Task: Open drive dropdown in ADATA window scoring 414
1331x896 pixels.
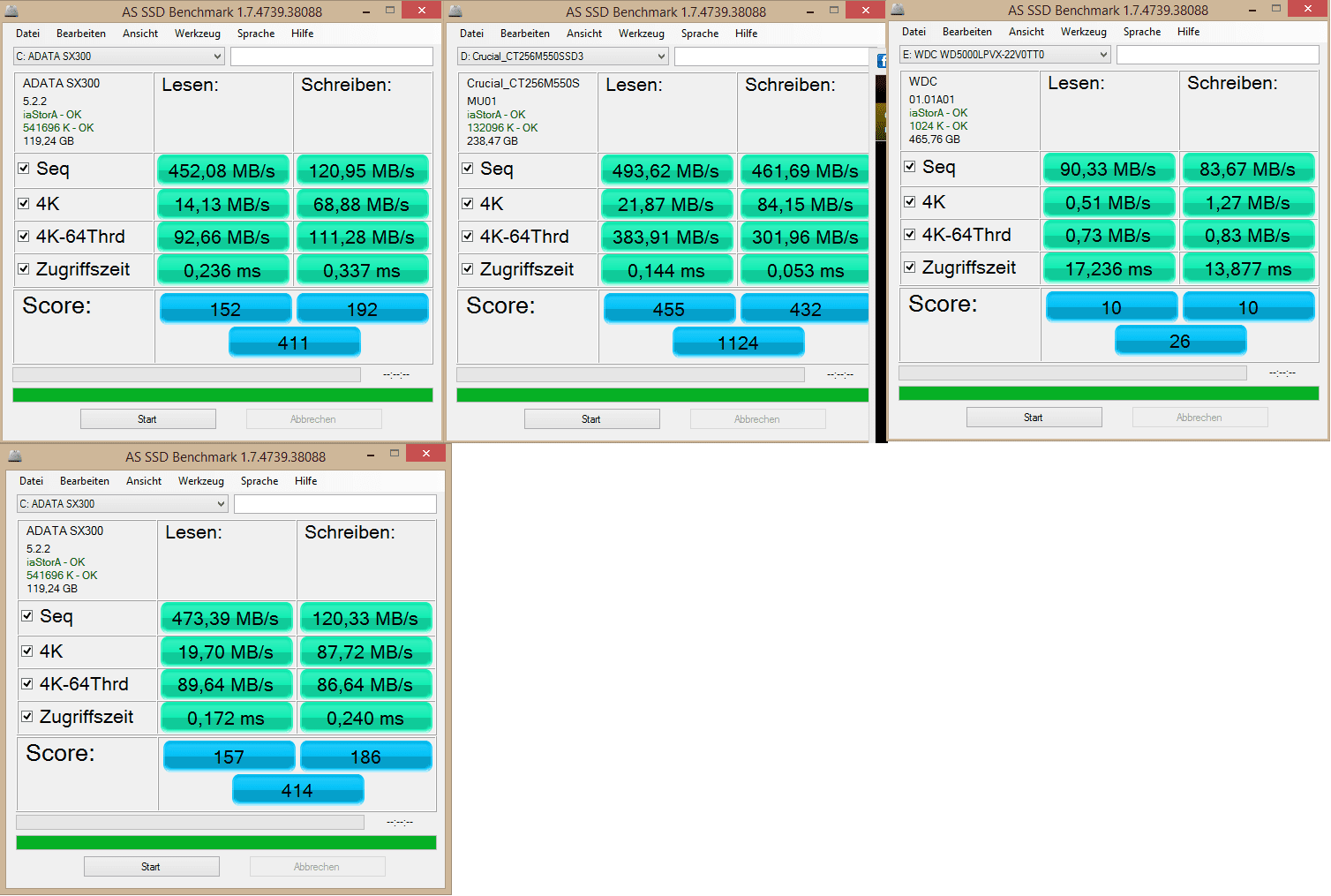Action: pyautogui.click(x=123, y=504)
